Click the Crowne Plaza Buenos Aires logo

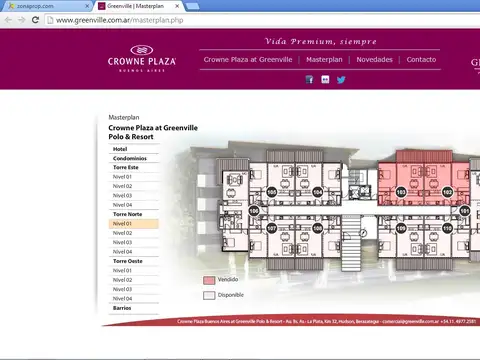pyautogui.click(x=142, y=59)
